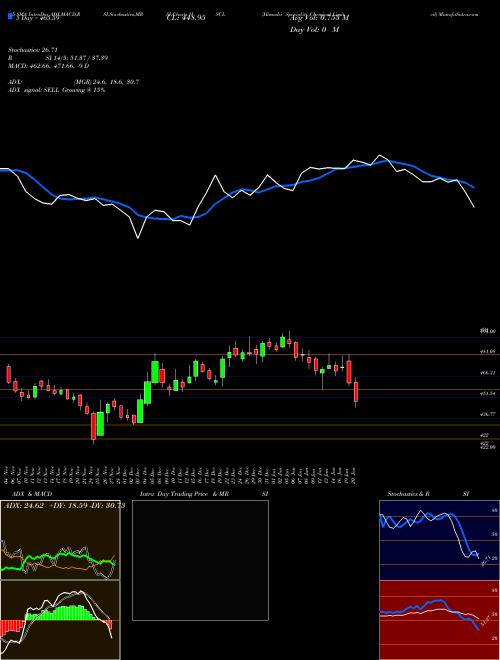
Task: Click the 'CL: 443.95' close price text
Action: tap(186, 18)
